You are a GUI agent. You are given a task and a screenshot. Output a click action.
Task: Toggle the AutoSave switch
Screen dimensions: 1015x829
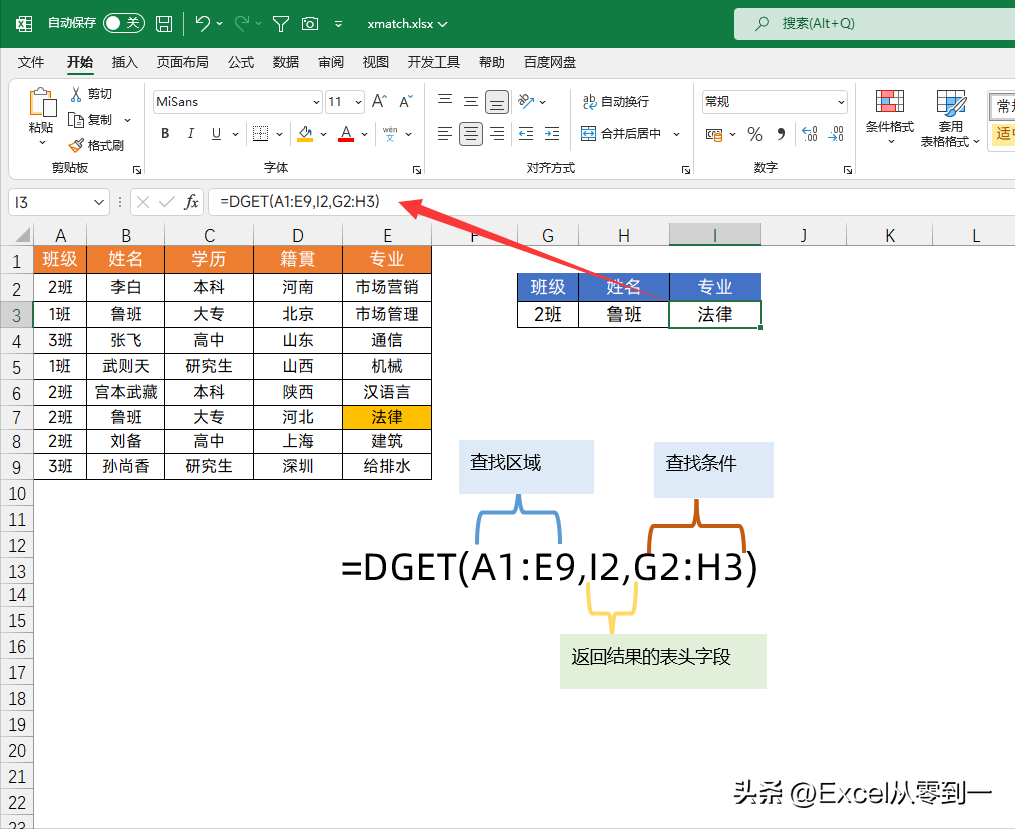[x=123, y=23]
